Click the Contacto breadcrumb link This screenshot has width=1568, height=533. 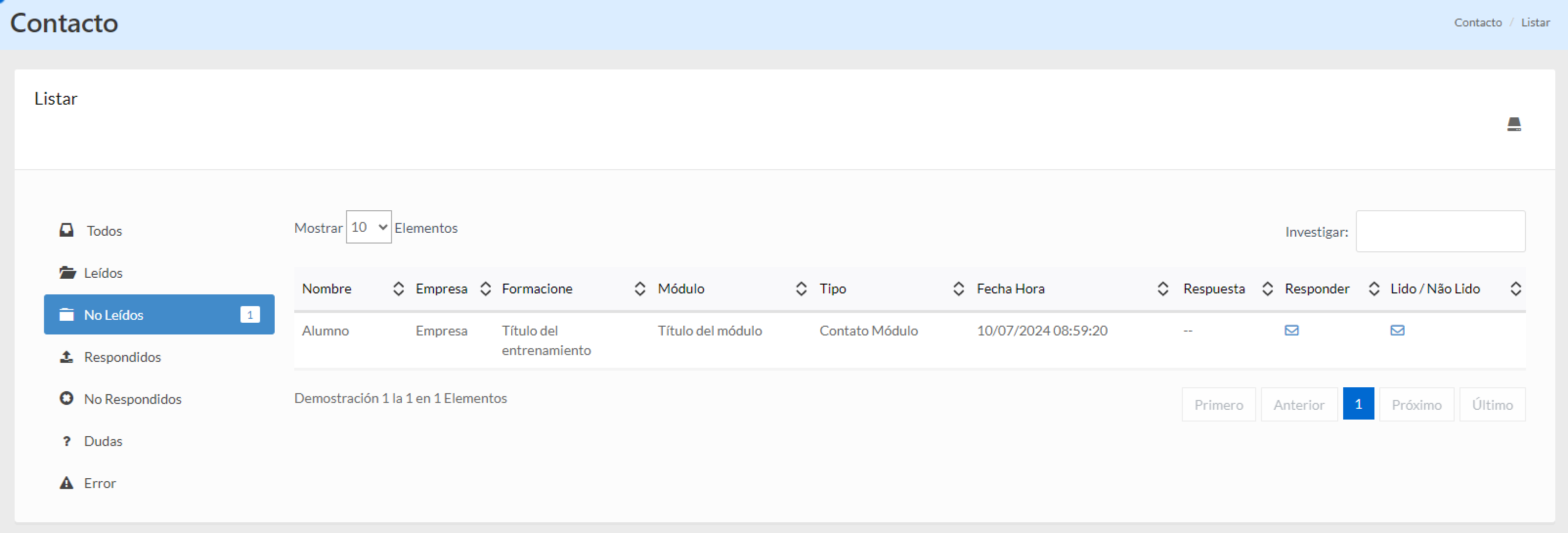pos(1477,22)
